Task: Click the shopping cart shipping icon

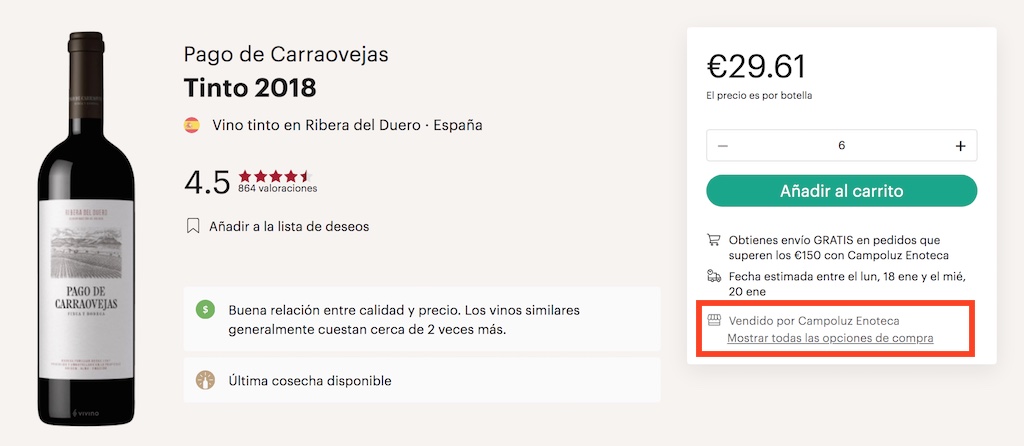Action: (x=714, y=240)
